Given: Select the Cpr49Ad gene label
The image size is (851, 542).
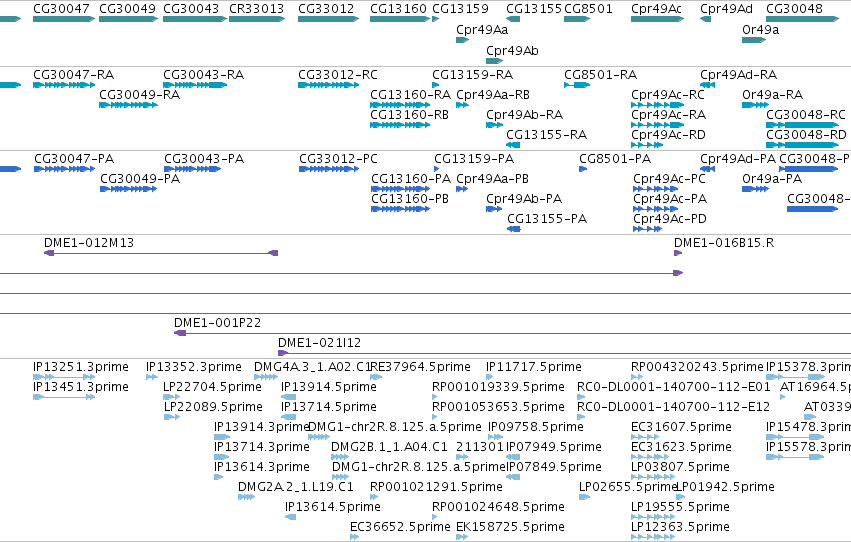Looking at the screenshot, I should (x=726, y=9).
